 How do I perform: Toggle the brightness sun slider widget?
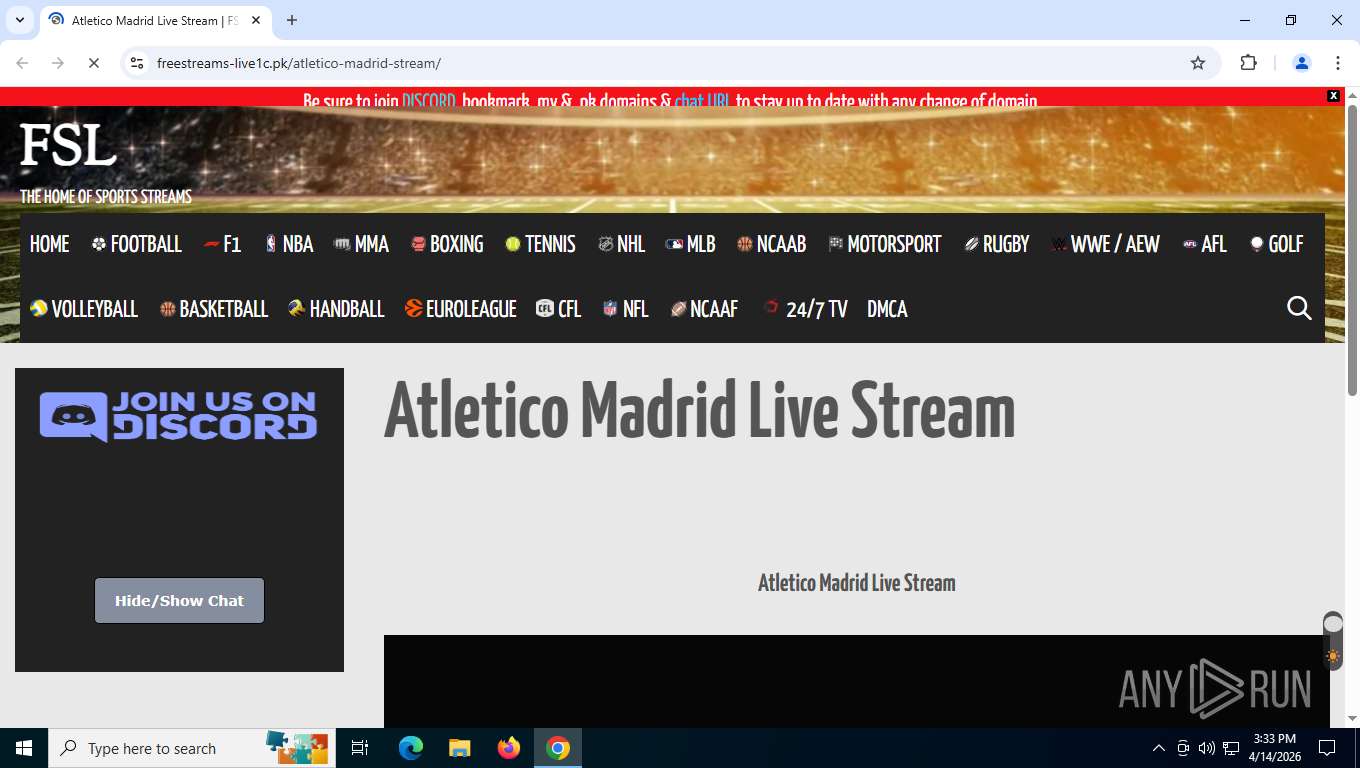point(1333,641)
